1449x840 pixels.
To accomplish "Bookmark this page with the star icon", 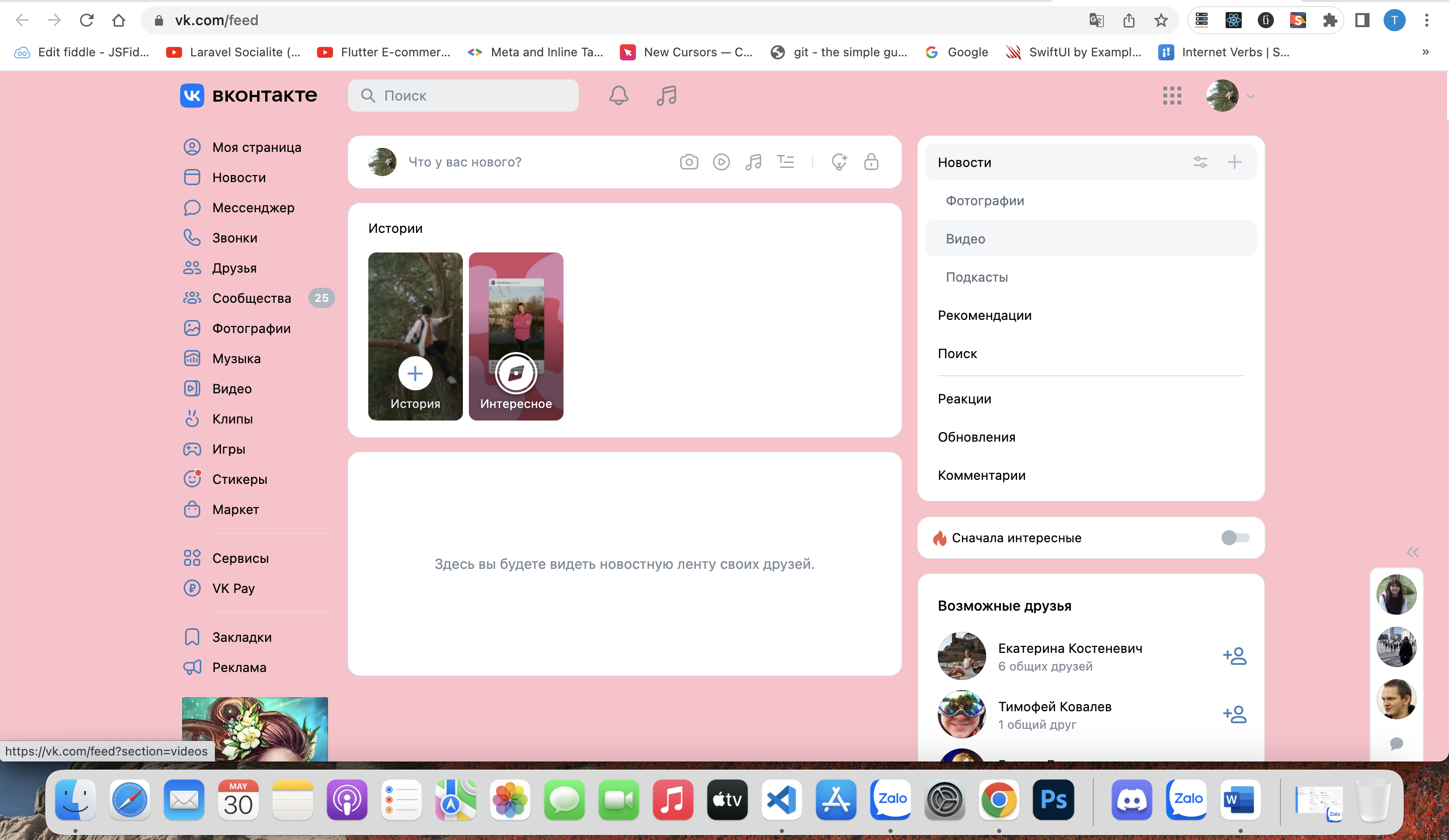I will pos(1160,21).
